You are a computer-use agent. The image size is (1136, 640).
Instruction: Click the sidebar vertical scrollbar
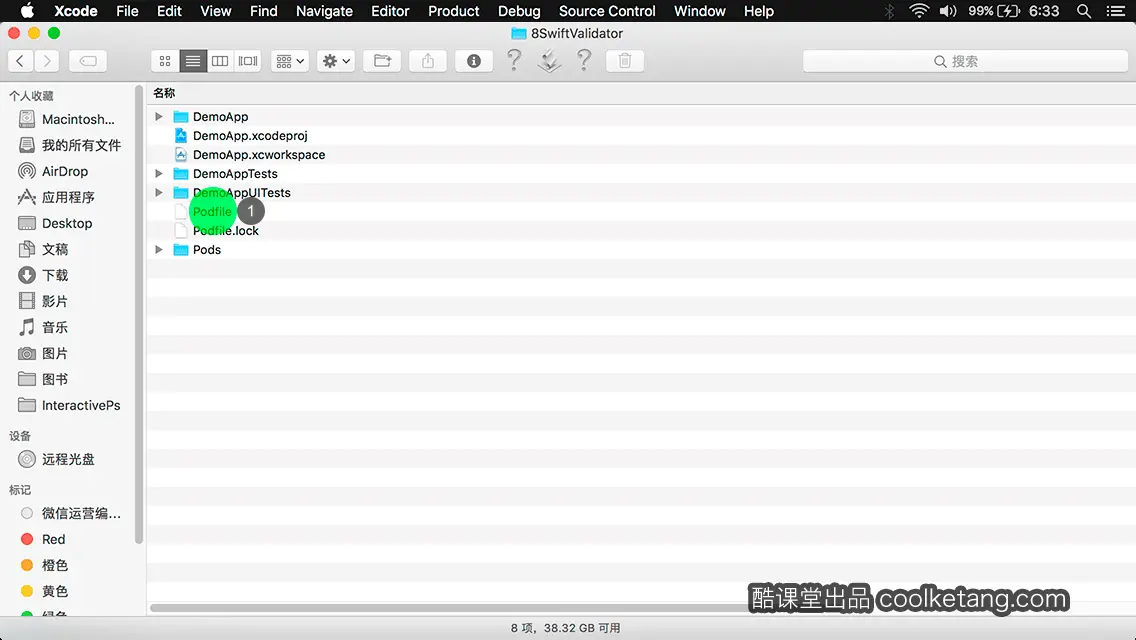(139, 315)
